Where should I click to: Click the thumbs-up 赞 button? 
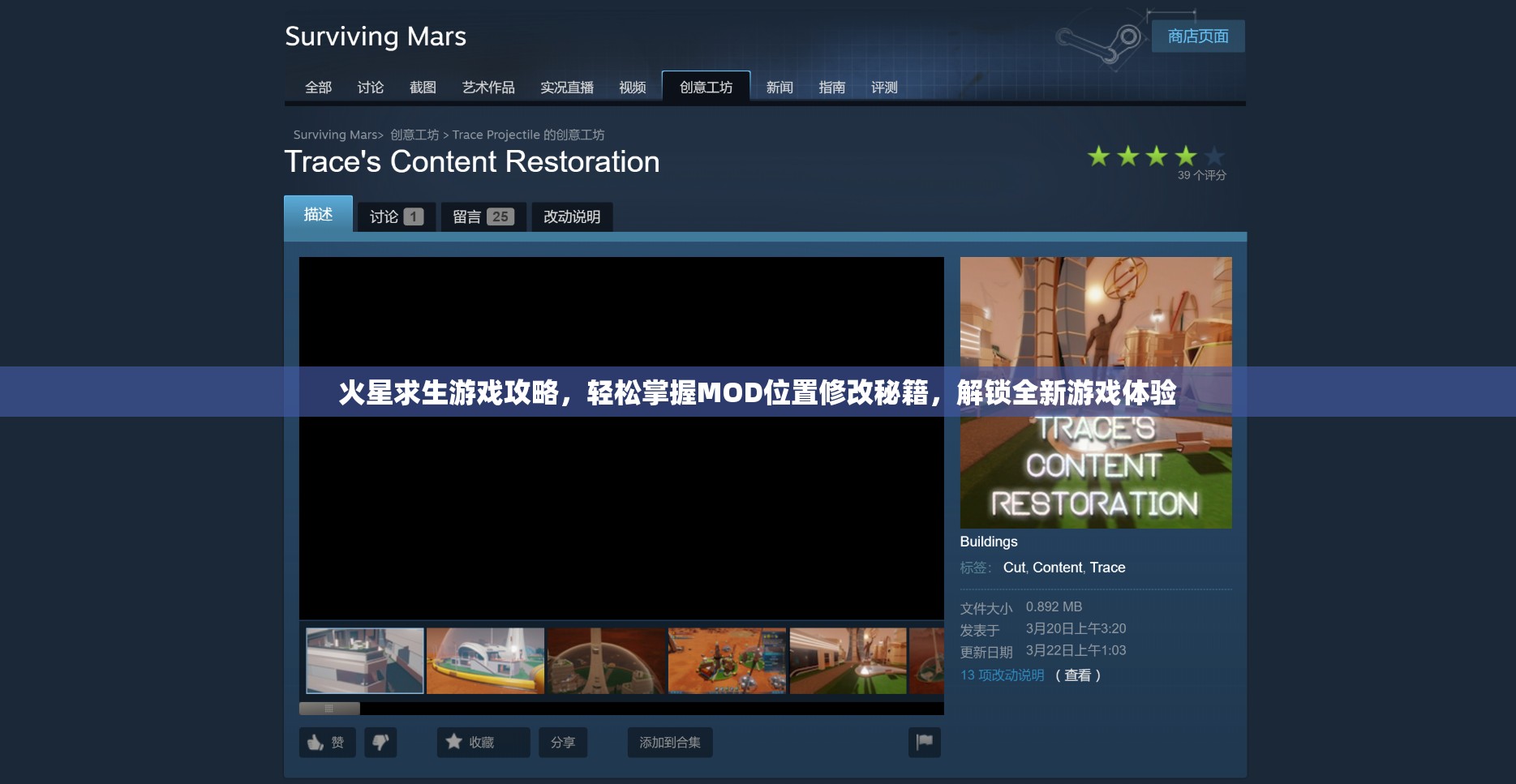[328, 742]
